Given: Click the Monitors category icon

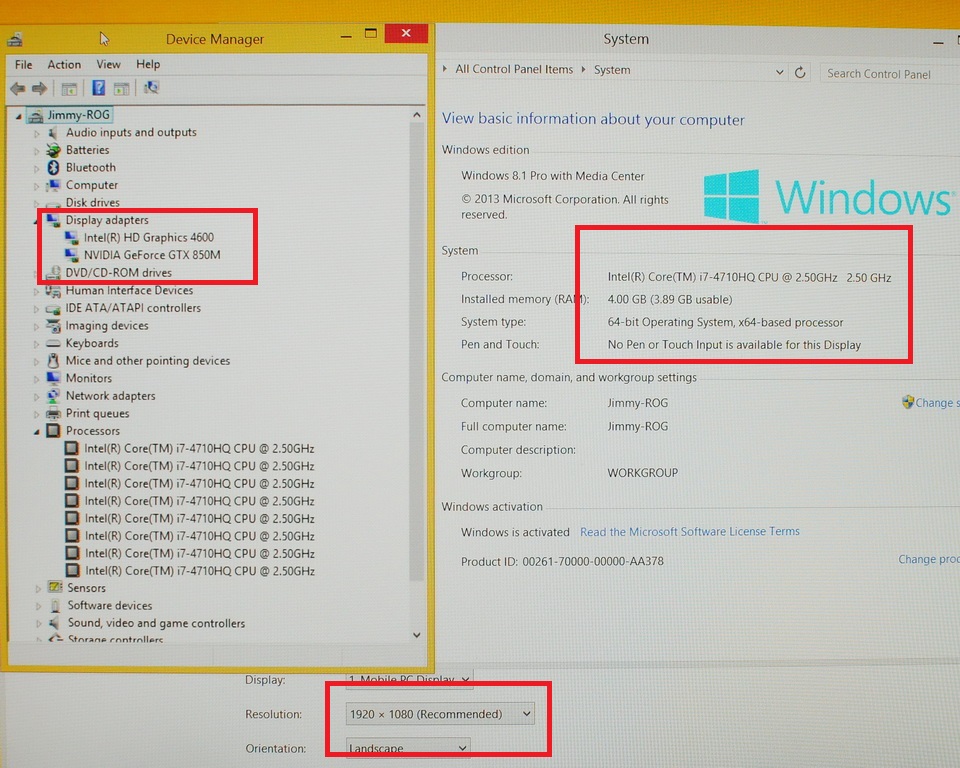Looking at the screenshot, I should coord(53,378).
